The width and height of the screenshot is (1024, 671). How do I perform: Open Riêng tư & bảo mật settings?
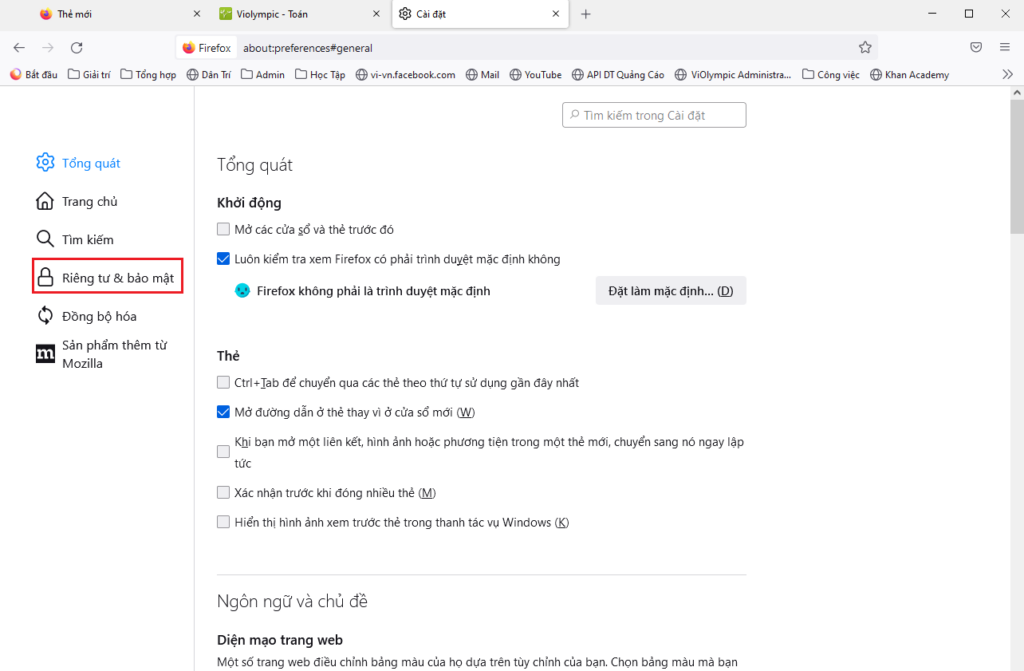coord(107,277)
